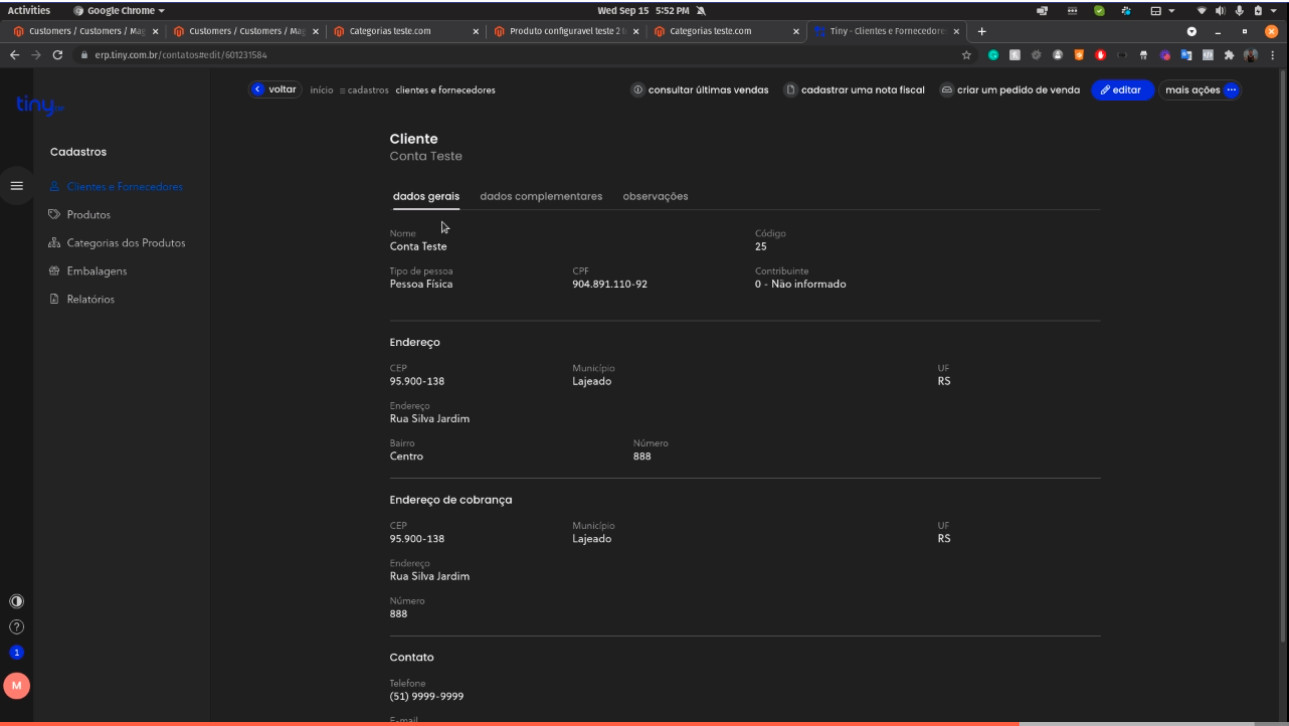The width and height of the screenshot is (1289, 726).
Task: Switch to dados complementares tab
Action: [x=541, y=197]
